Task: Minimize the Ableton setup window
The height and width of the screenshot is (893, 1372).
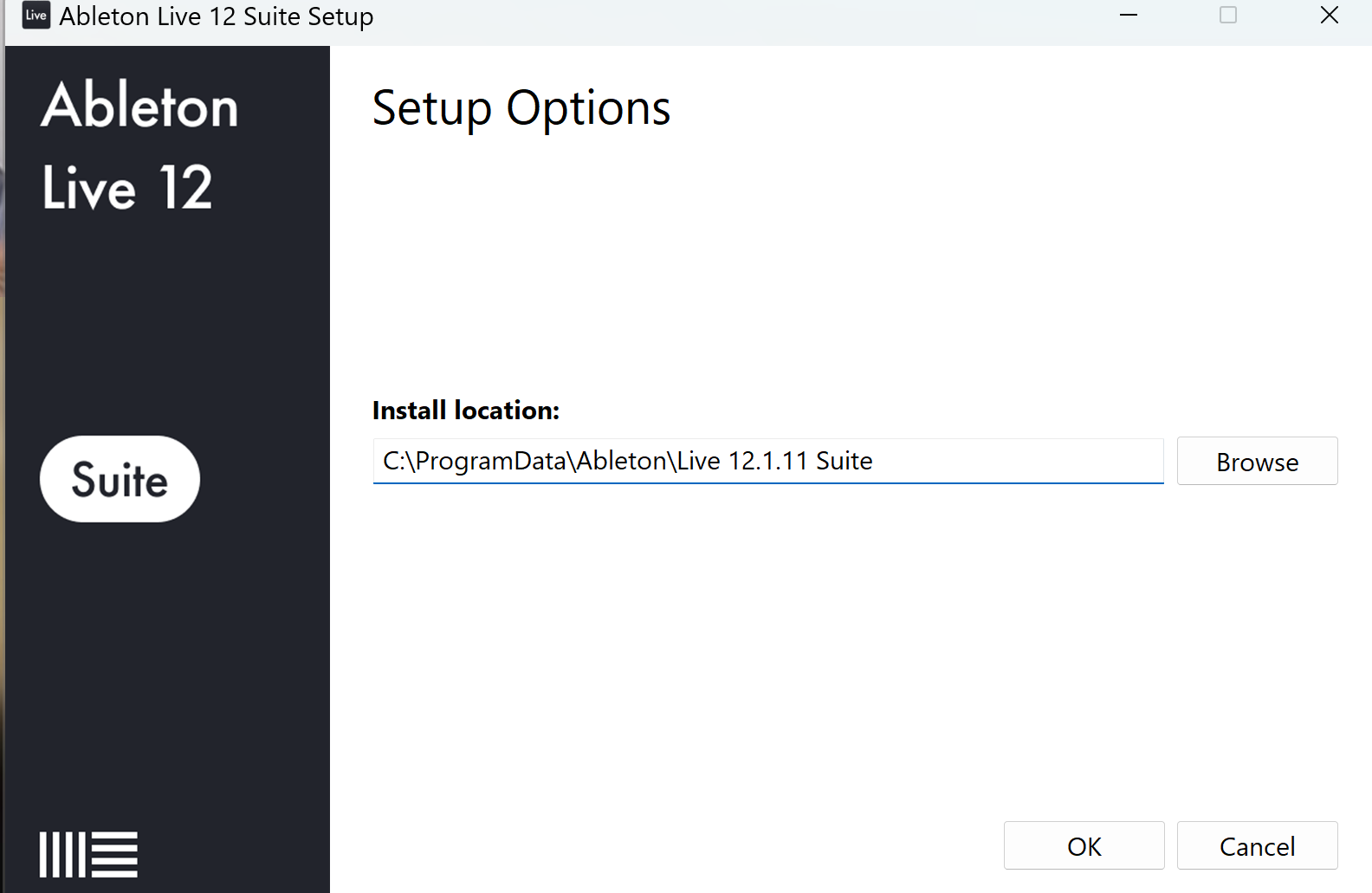Action: [x=1128, y=16]
